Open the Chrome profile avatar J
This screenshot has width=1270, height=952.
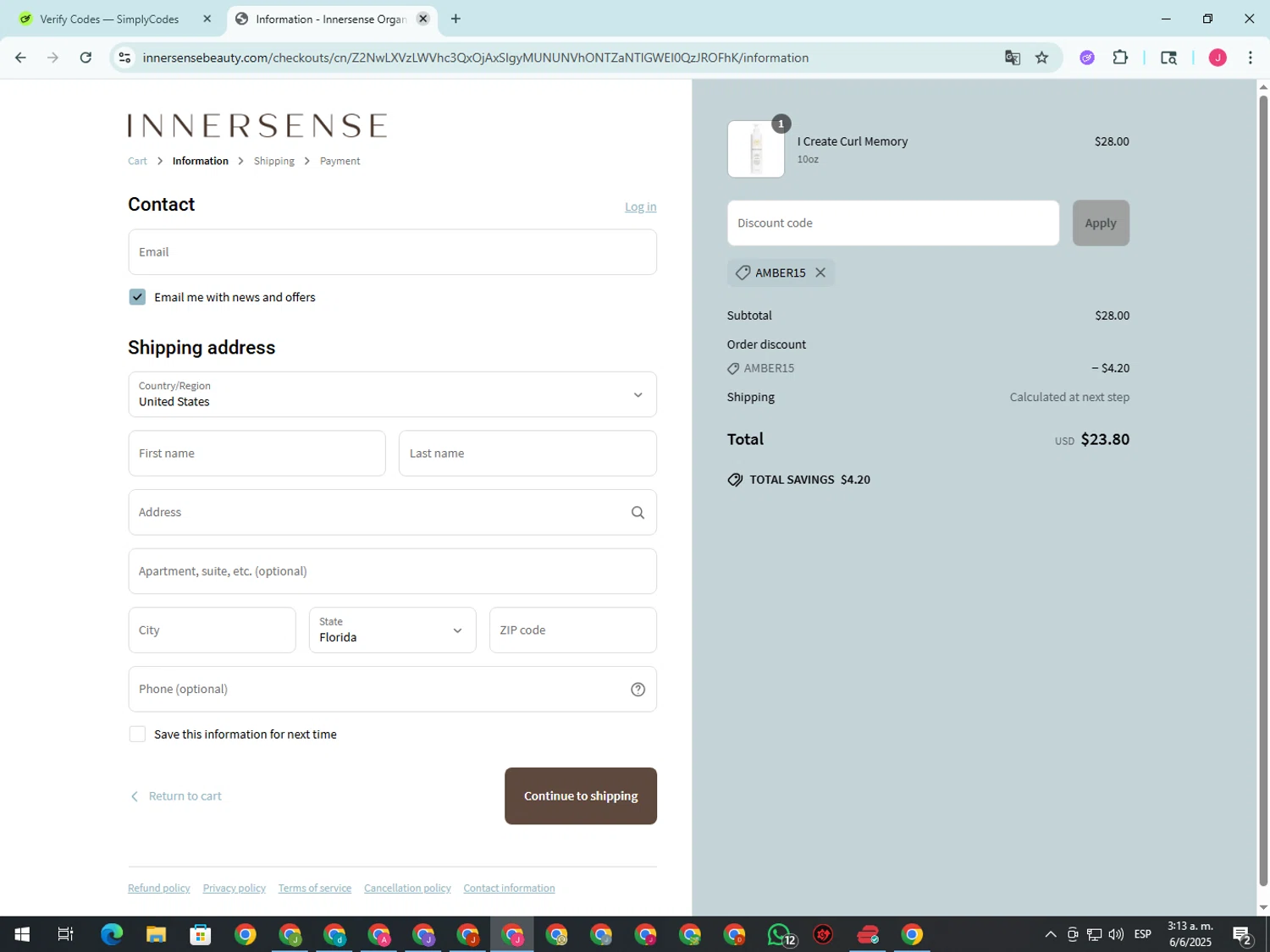click(1218, 58)
